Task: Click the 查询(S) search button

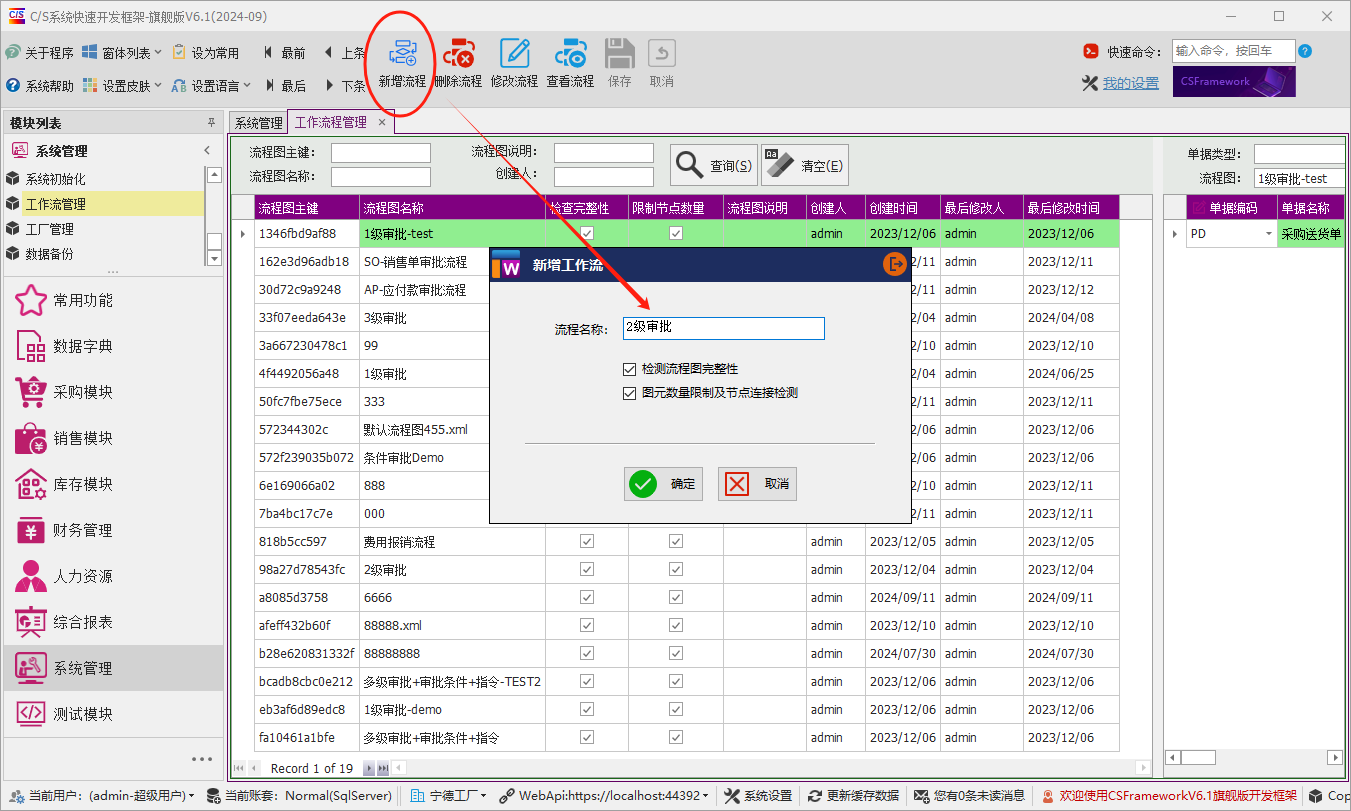Action: [713, 165]
